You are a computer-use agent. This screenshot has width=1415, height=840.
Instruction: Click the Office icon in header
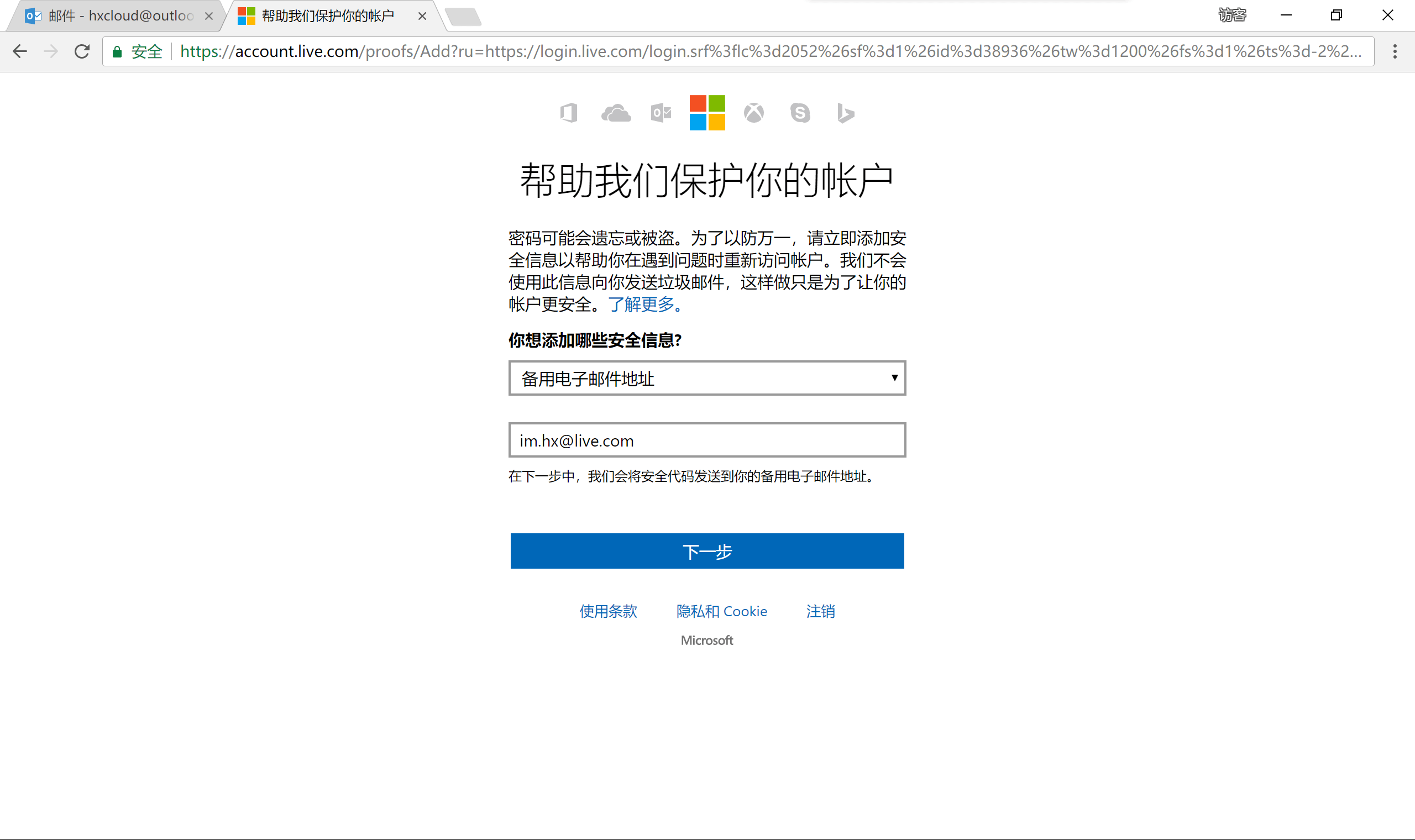[x=569, y=113]
